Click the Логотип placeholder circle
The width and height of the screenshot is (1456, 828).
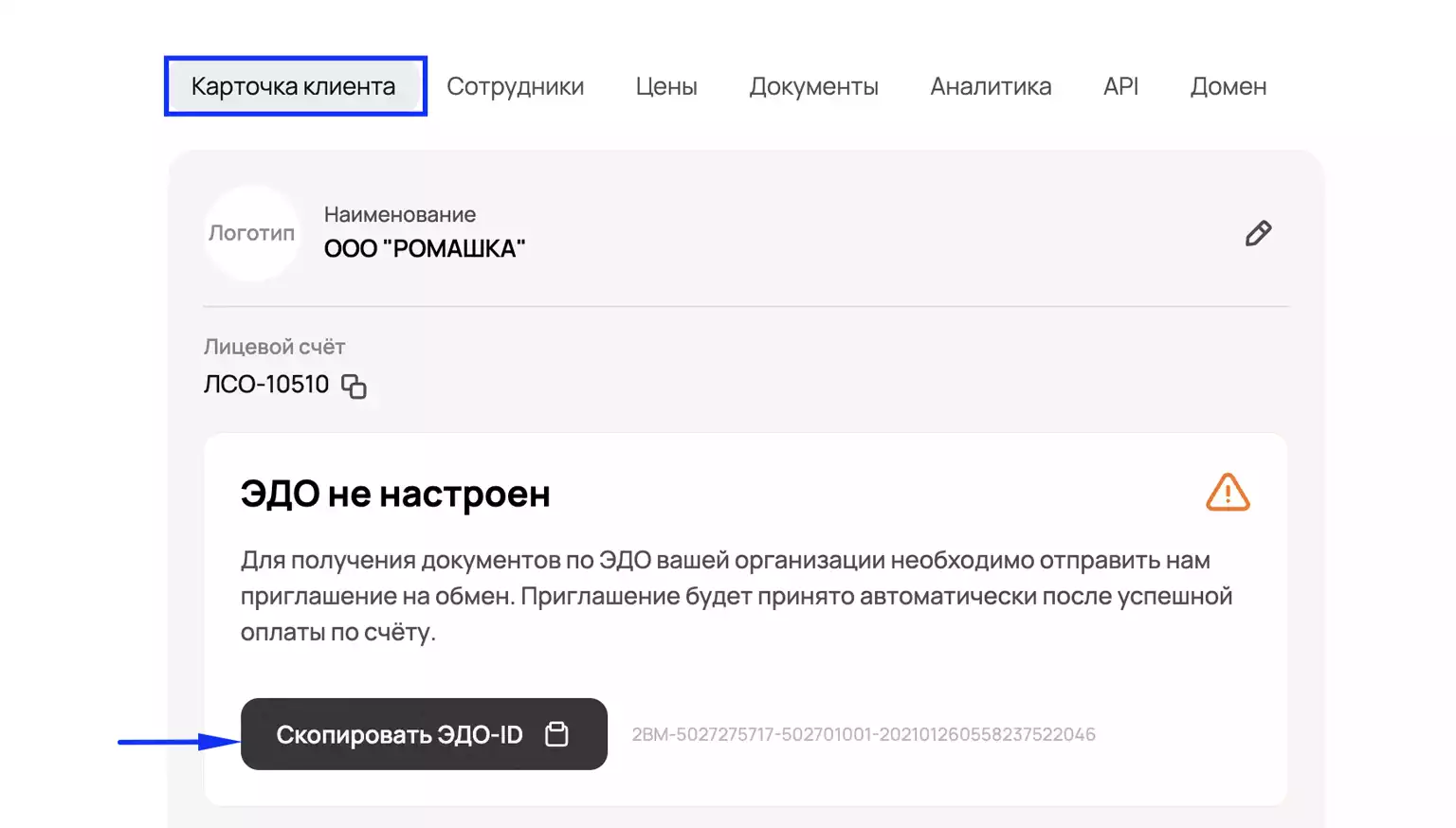(252, 233)
